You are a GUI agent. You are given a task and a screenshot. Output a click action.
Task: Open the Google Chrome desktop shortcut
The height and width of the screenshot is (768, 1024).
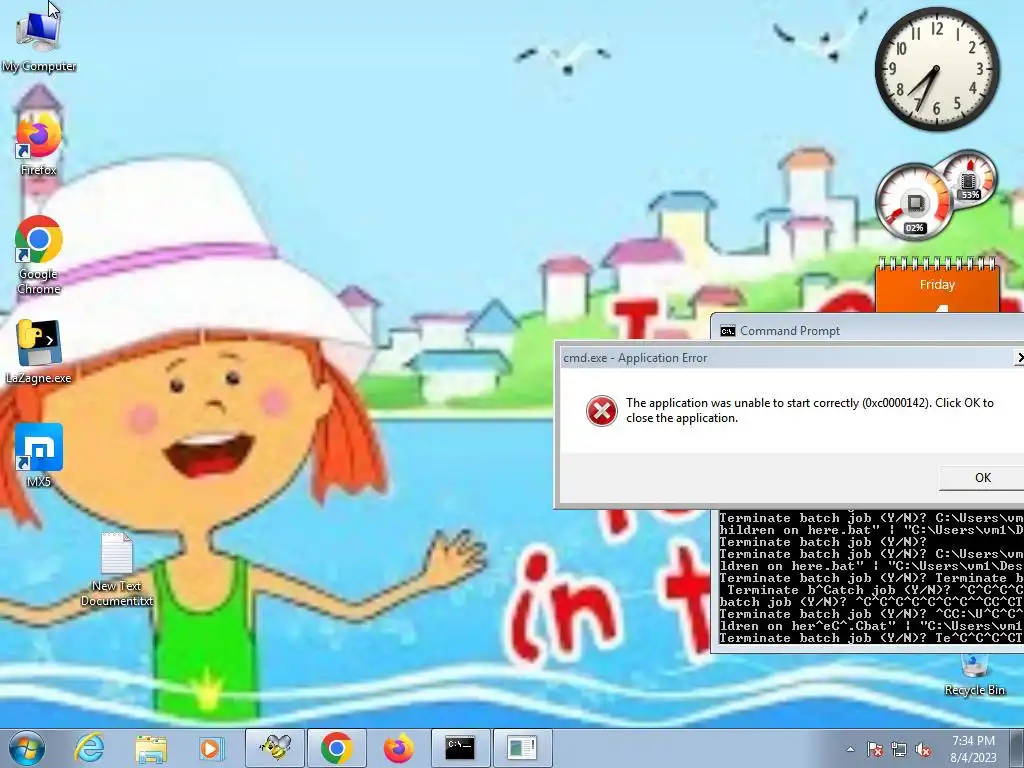click(x=39, y=256)
